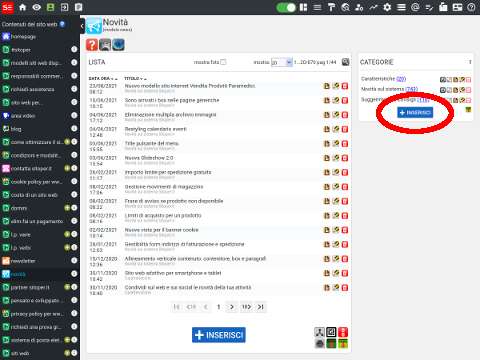The width and height of the screenshot is (480, 360).
Task: Delete 'Eliminazione multipla archivio immagini' row
Action: click(345, 115)
